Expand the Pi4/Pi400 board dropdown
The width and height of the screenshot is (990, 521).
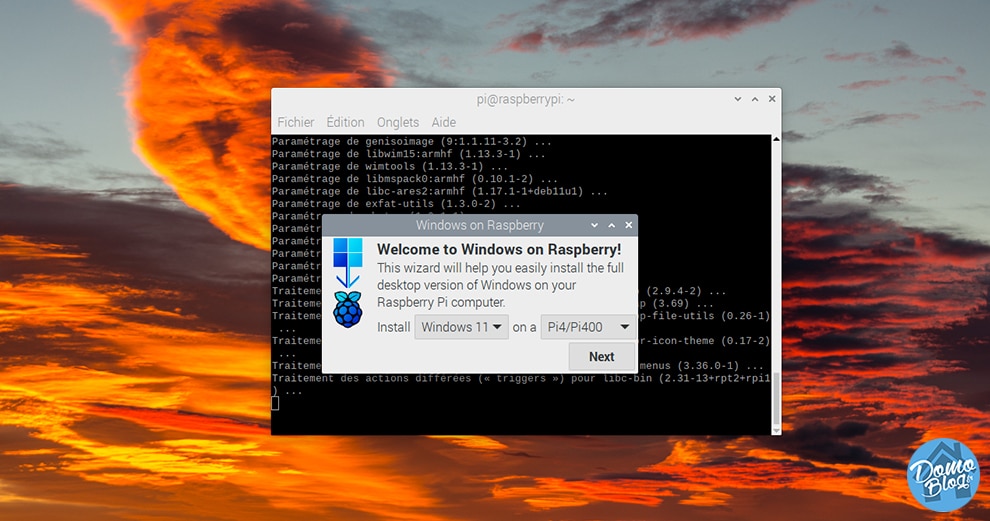588,327
